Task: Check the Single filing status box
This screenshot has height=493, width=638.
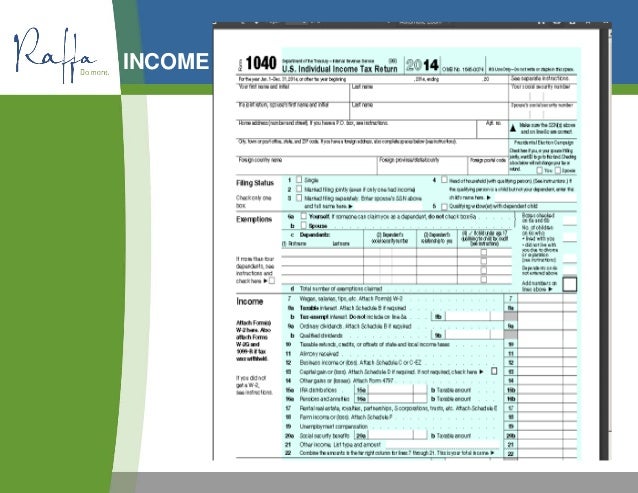Action: click(299, 179)
